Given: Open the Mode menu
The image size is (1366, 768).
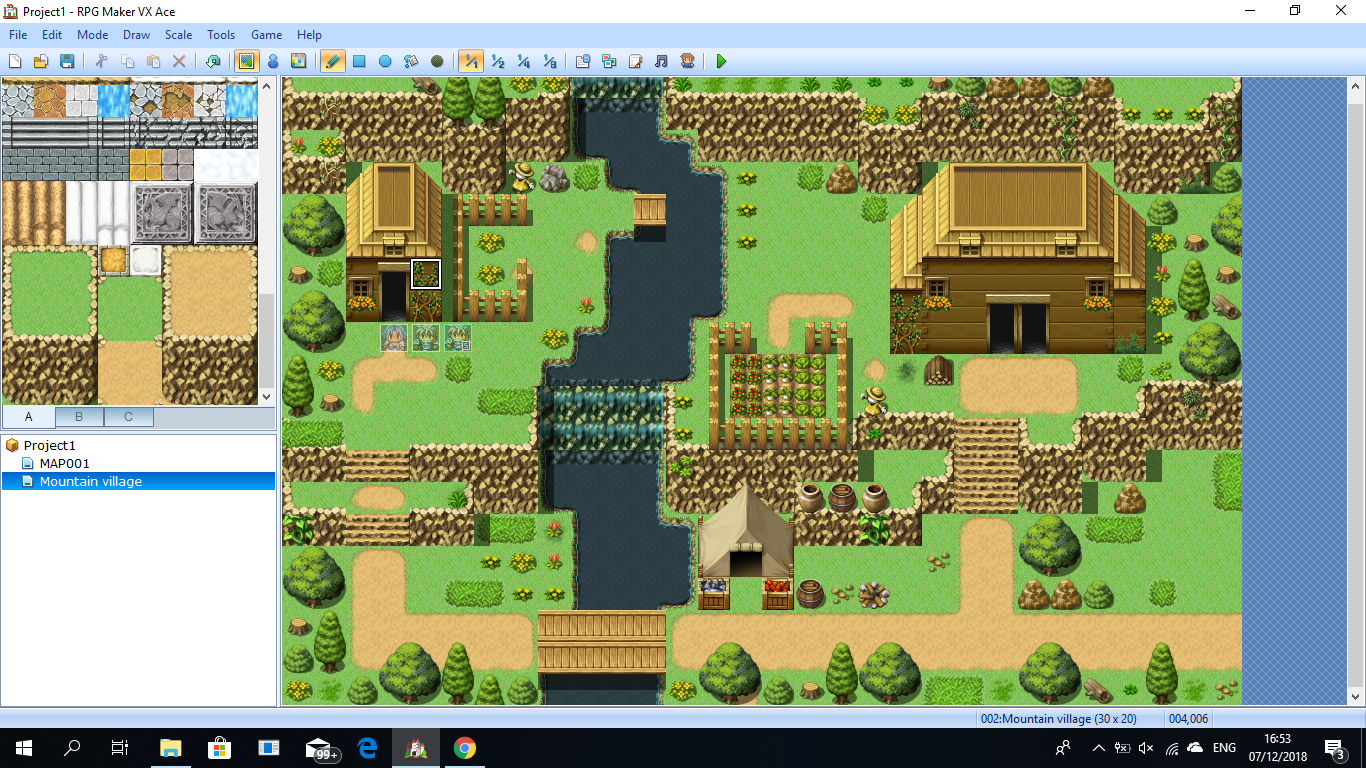Looking at the screenshot, I should (x=92, y=35).
